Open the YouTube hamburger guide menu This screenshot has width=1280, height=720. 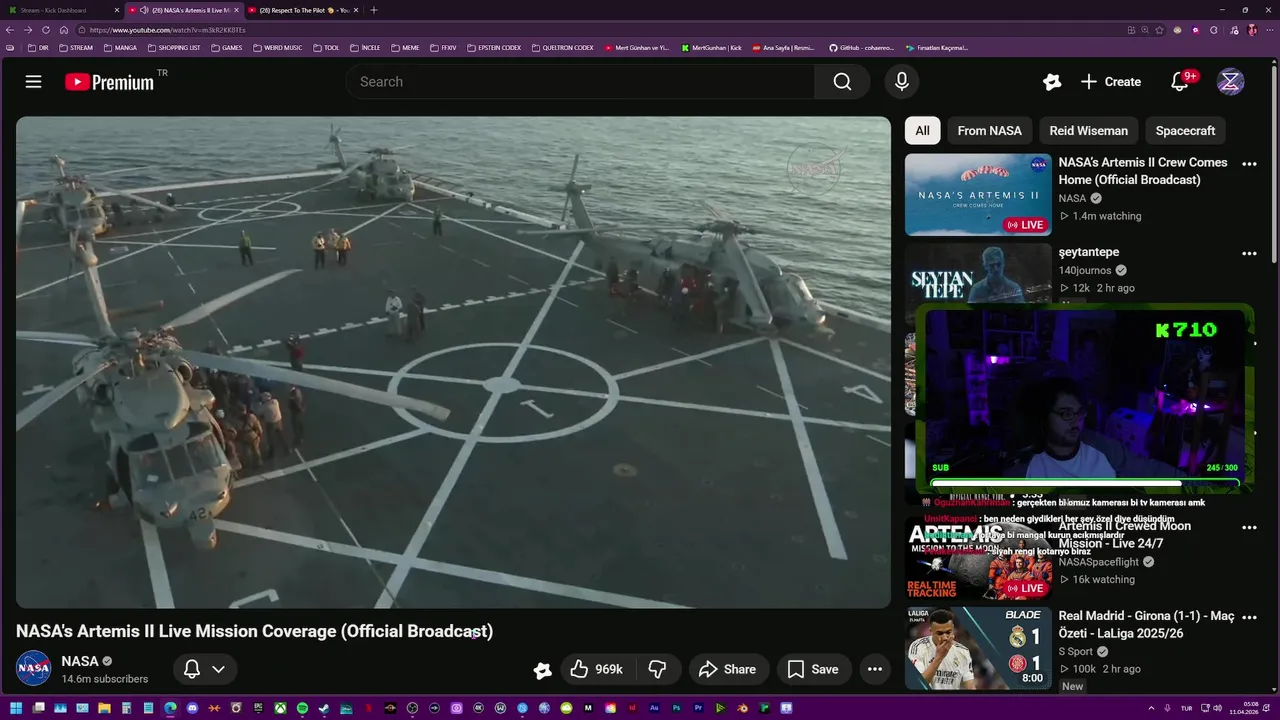[33, 82]
